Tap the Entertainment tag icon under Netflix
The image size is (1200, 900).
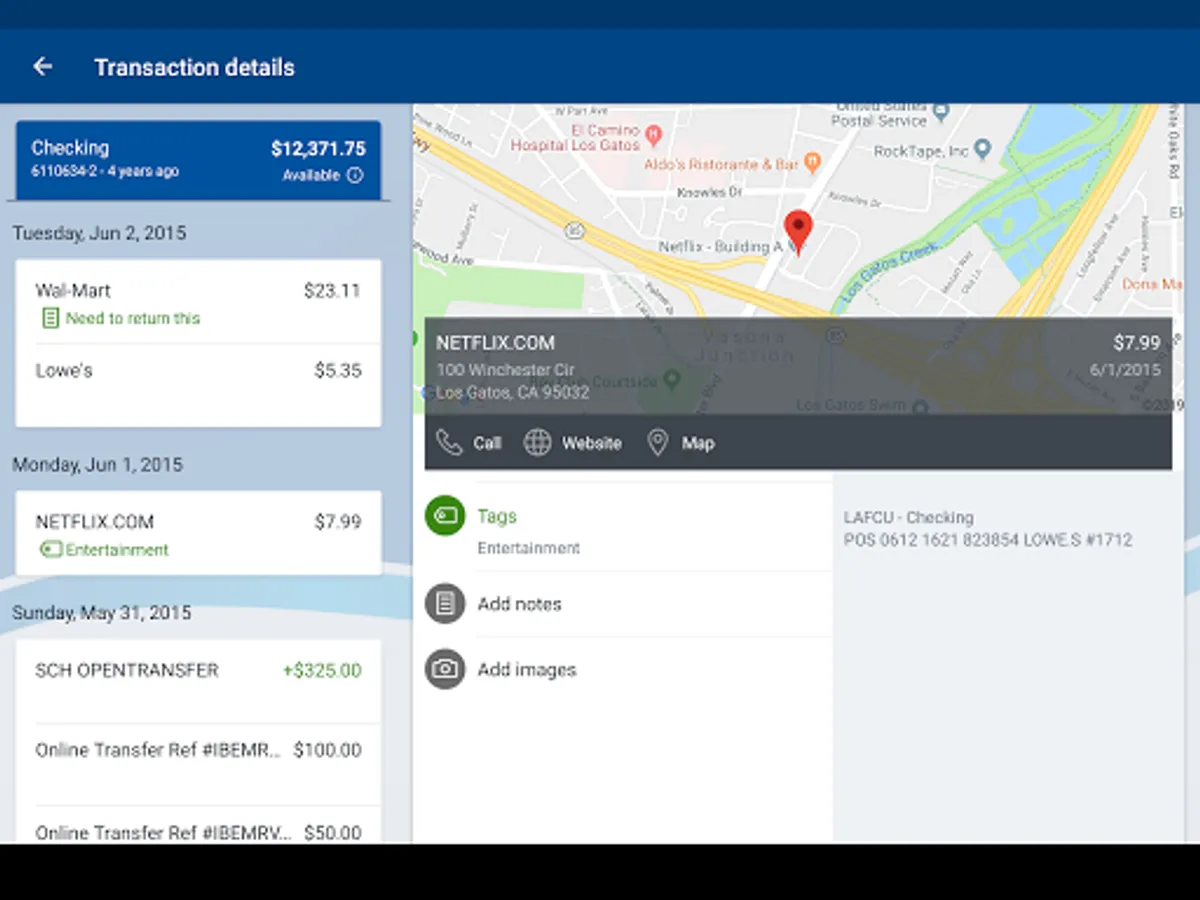[50, 550]
